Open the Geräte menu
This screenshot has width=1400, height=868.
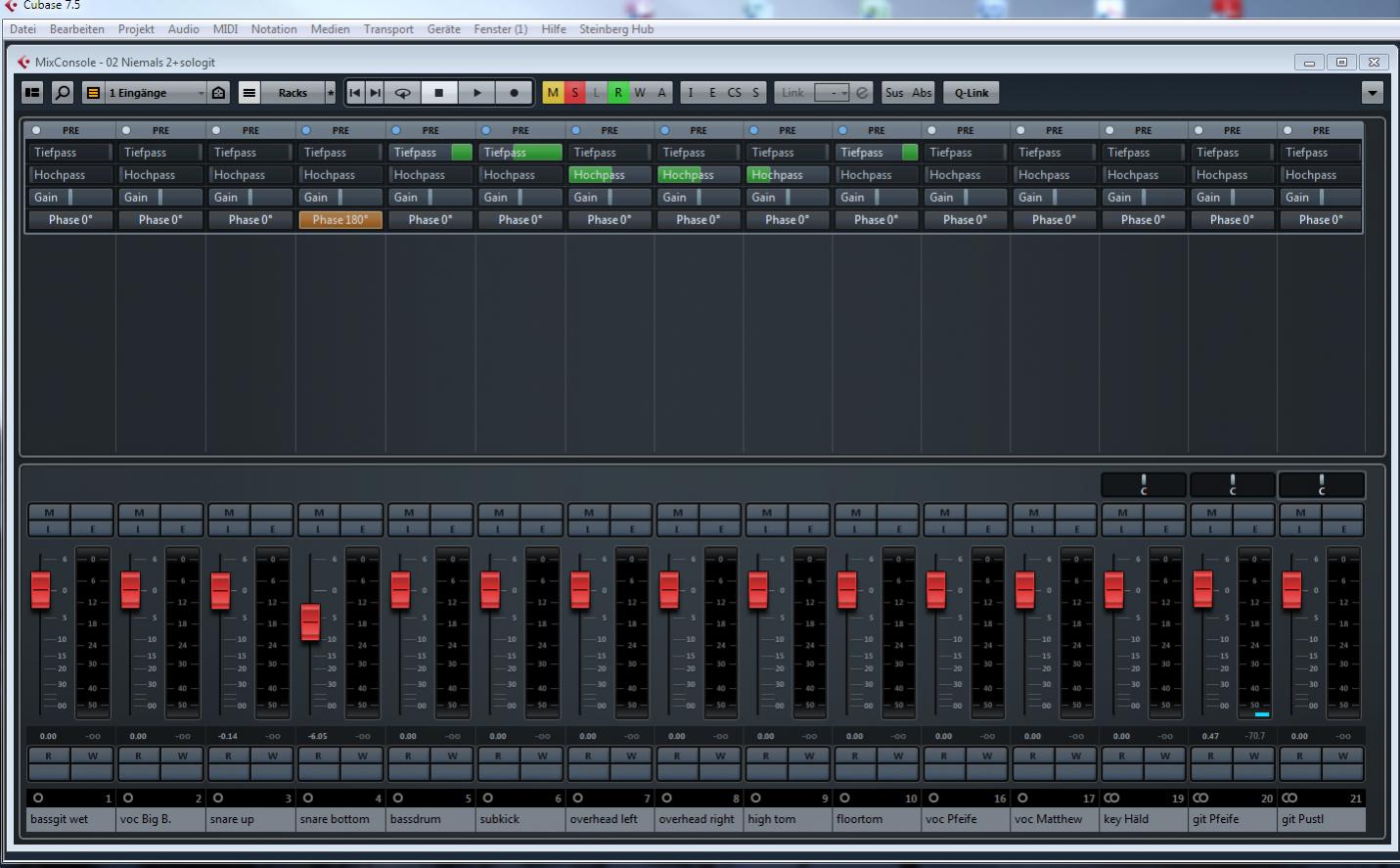pos(443,29)
